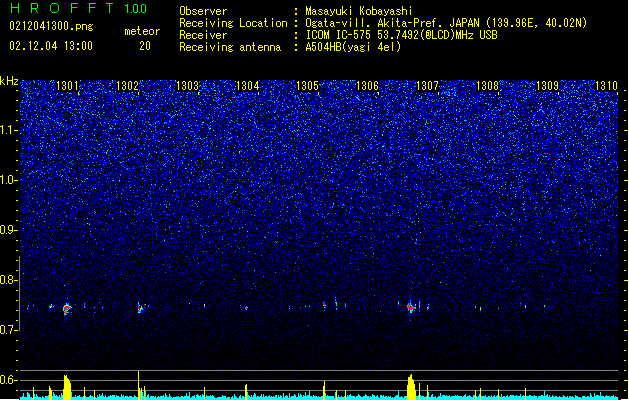Screen dimensions: 629x400
Task: Click the strong meteor echo before 1307
Action: 410,308
